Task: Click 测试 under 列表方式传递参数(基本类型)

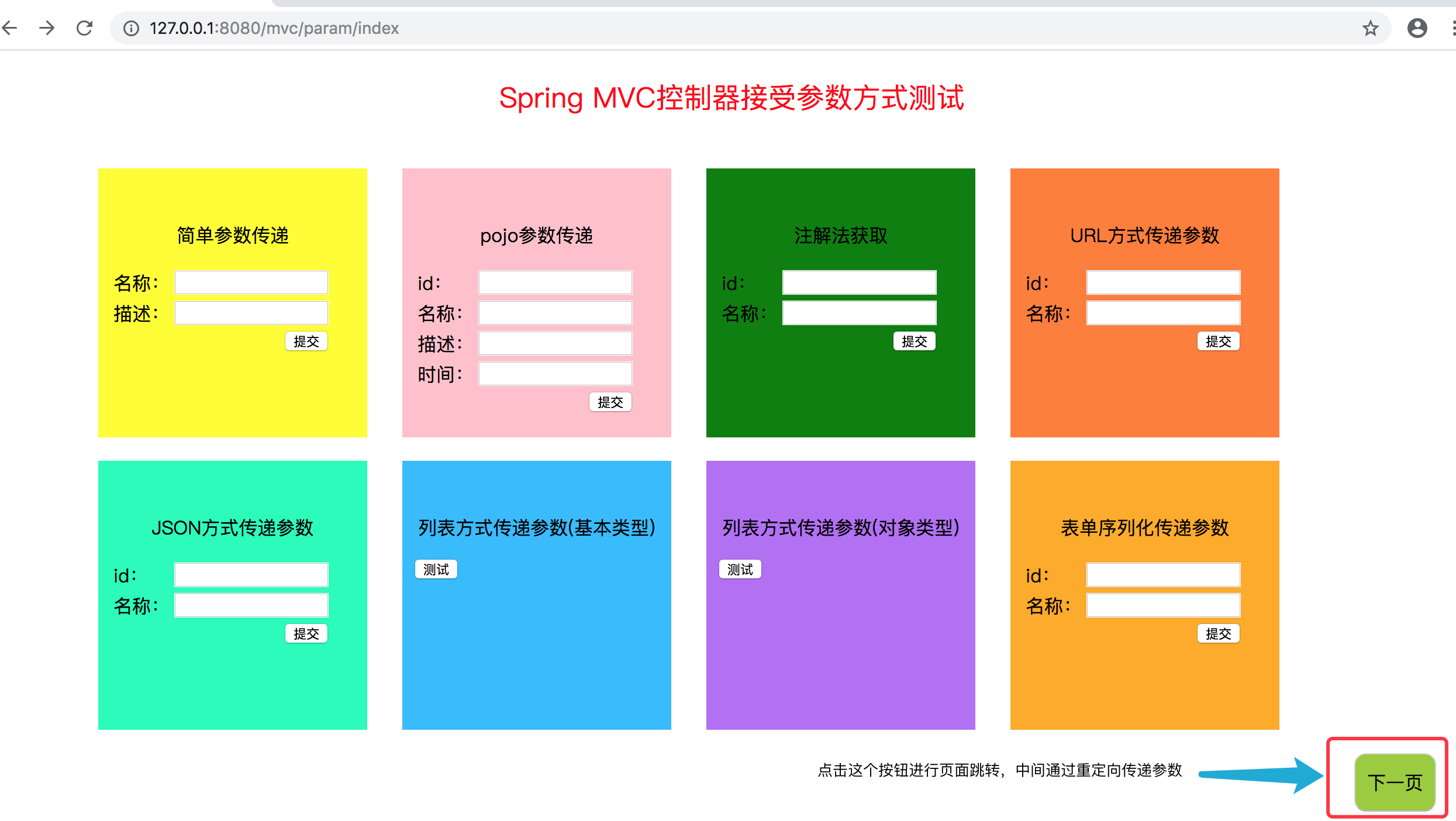Action: [436, 569]
